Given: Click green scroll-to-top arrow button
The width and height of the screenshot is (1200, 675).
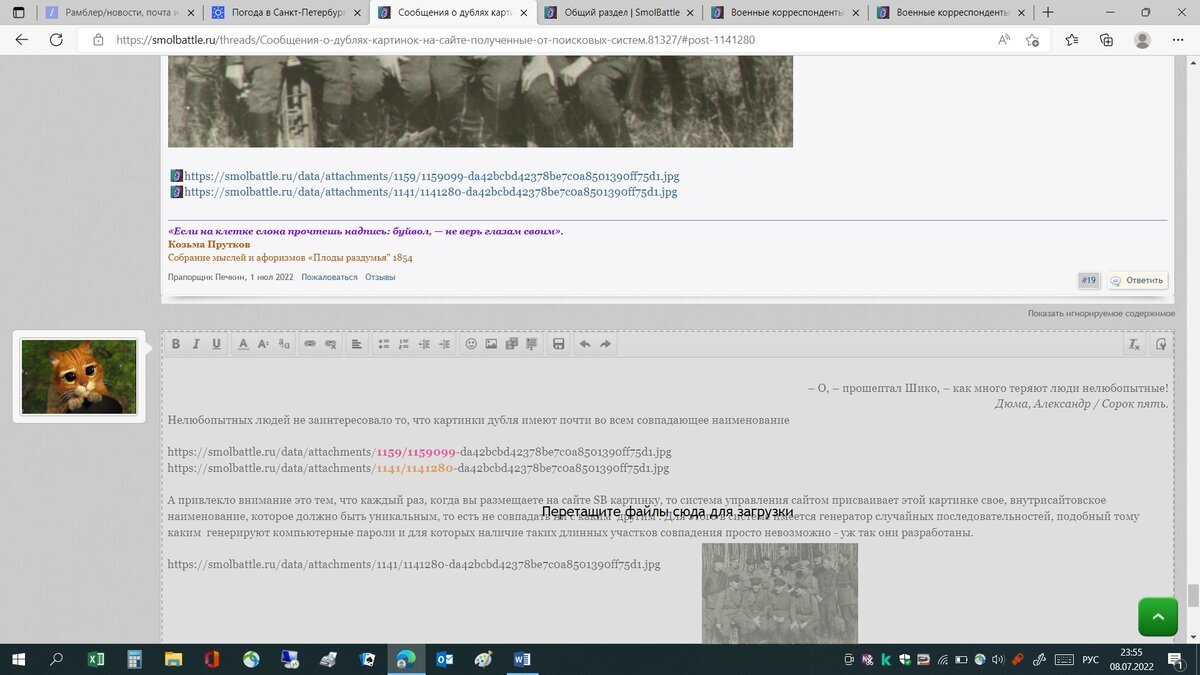Looking at the screenshot, I should click(x=1158, y=617).
